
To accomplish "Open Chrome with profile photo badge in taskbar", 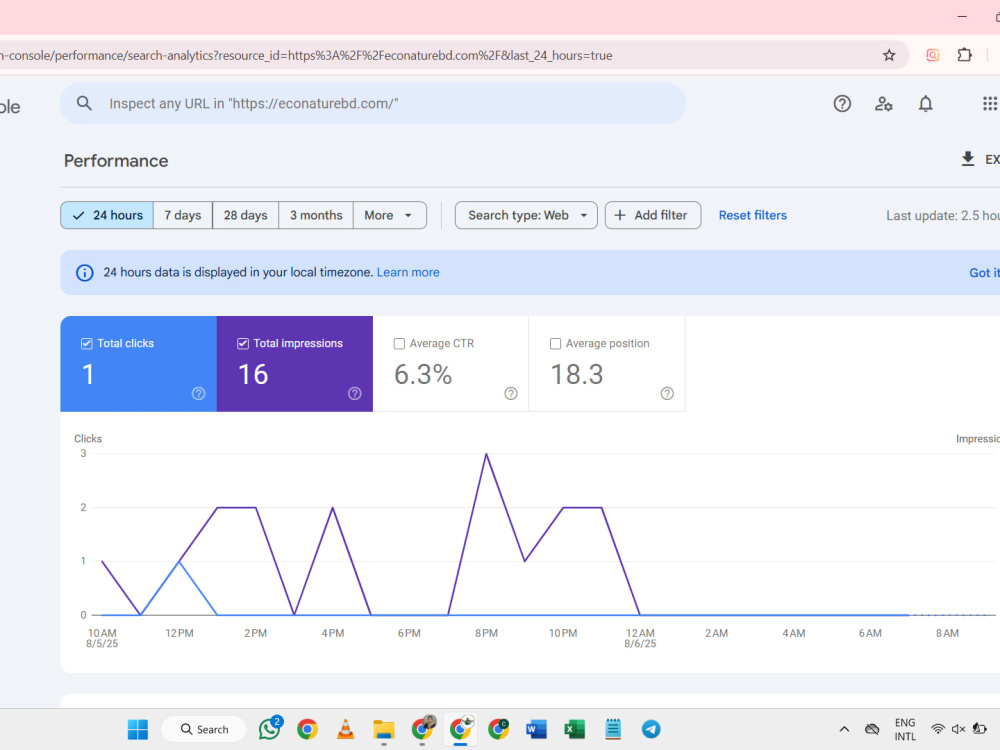I will point(422,728).
